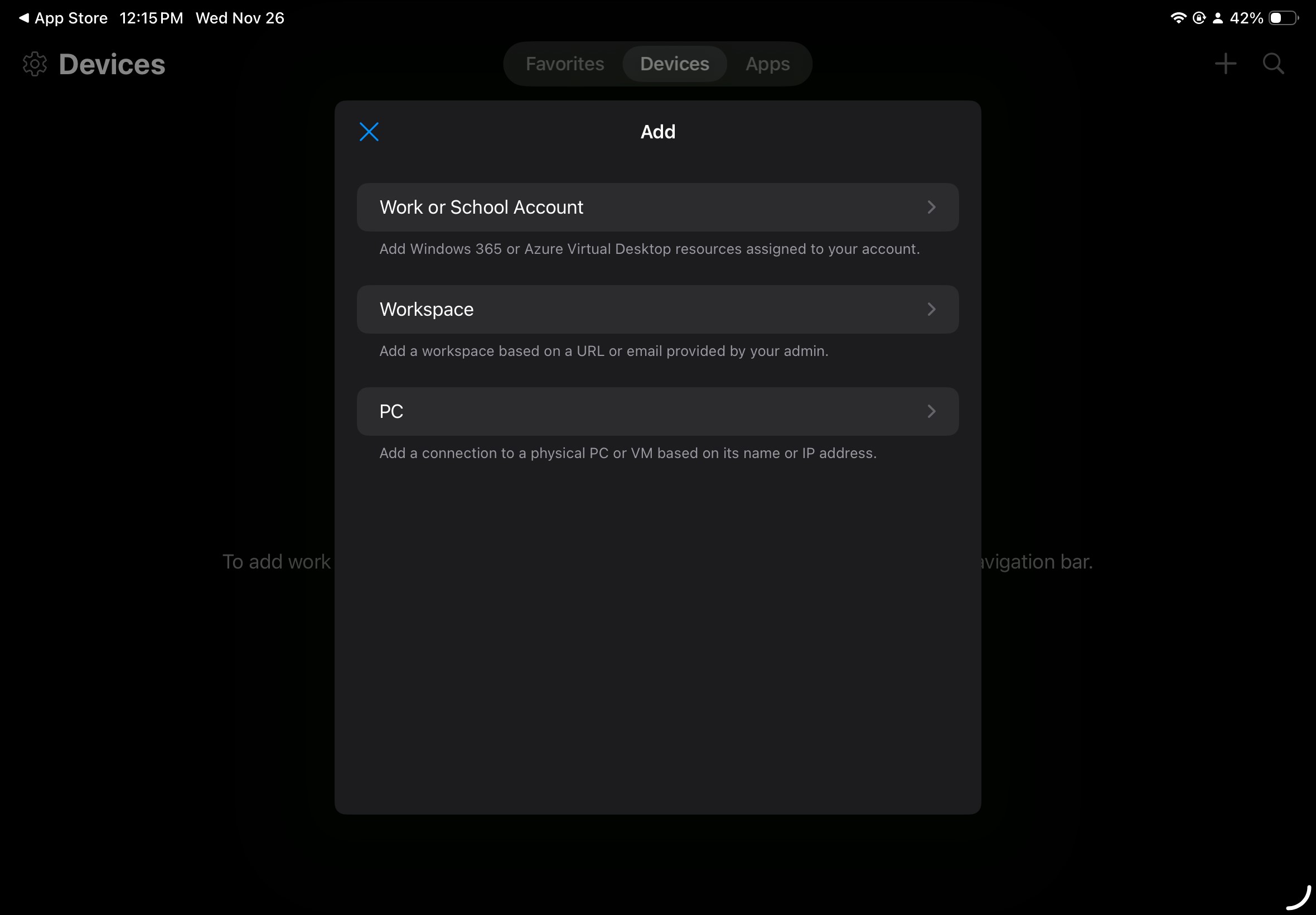Viewport: 1316px width, 915px height.
Task: Open the search icon in the top bar
Action: (x=1273, y=64)
